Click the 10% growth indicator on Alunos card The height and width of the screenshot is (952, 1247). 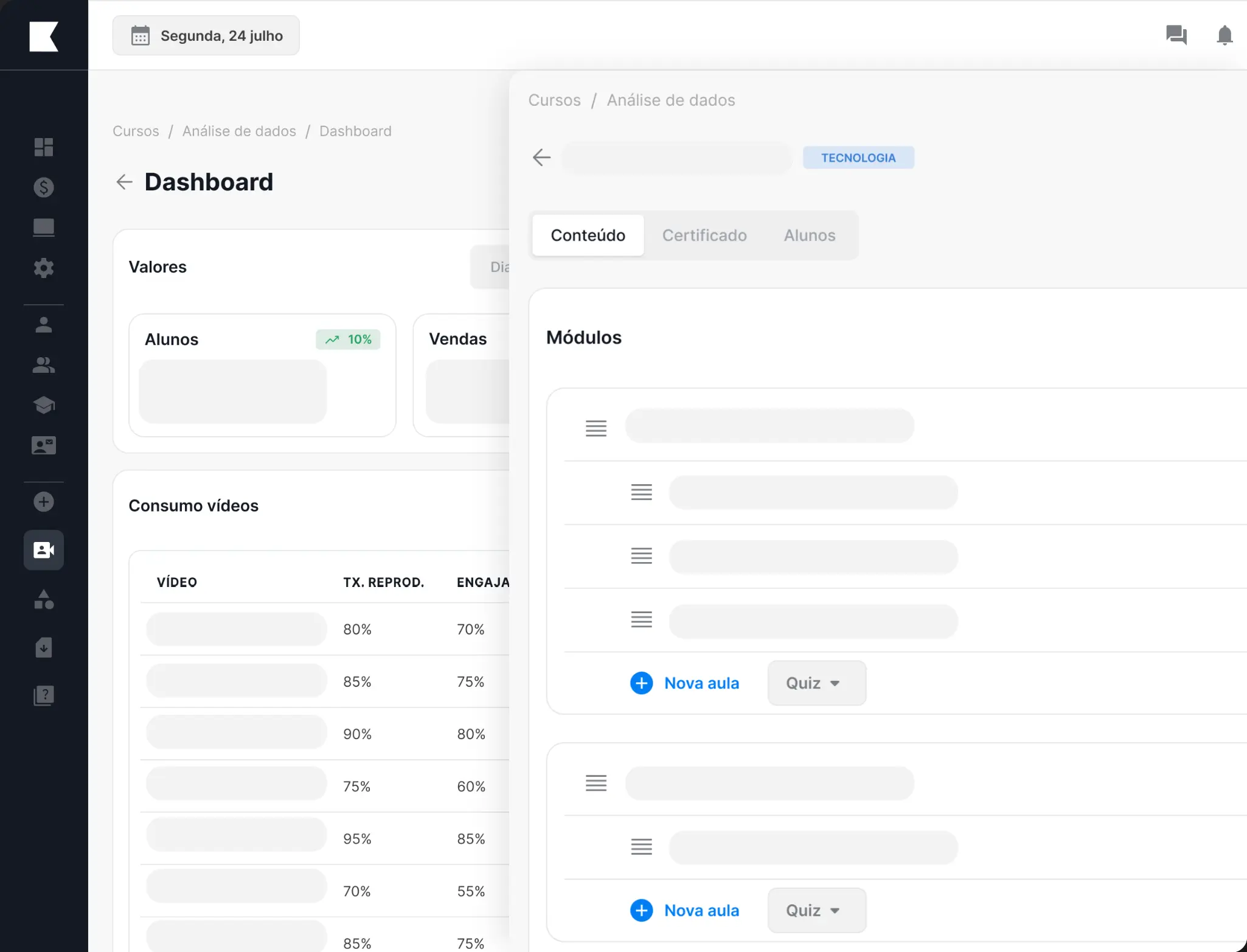(x=347, y=339)
